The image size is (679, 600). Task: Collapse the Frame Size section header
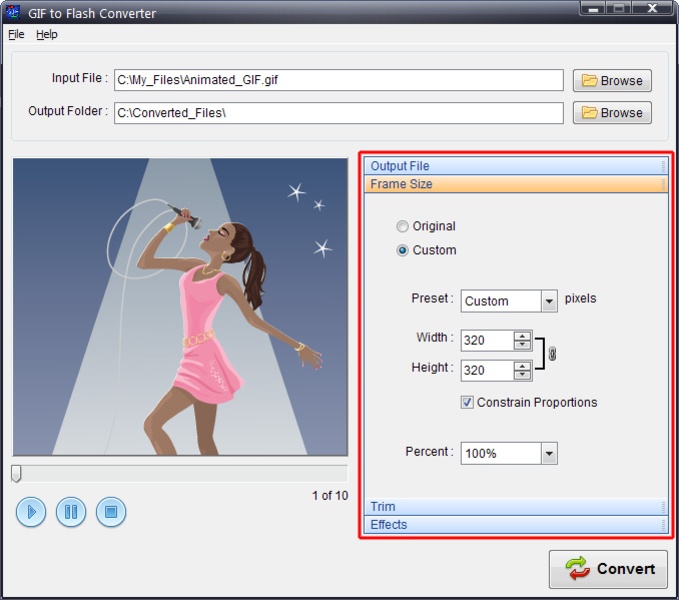516,184
